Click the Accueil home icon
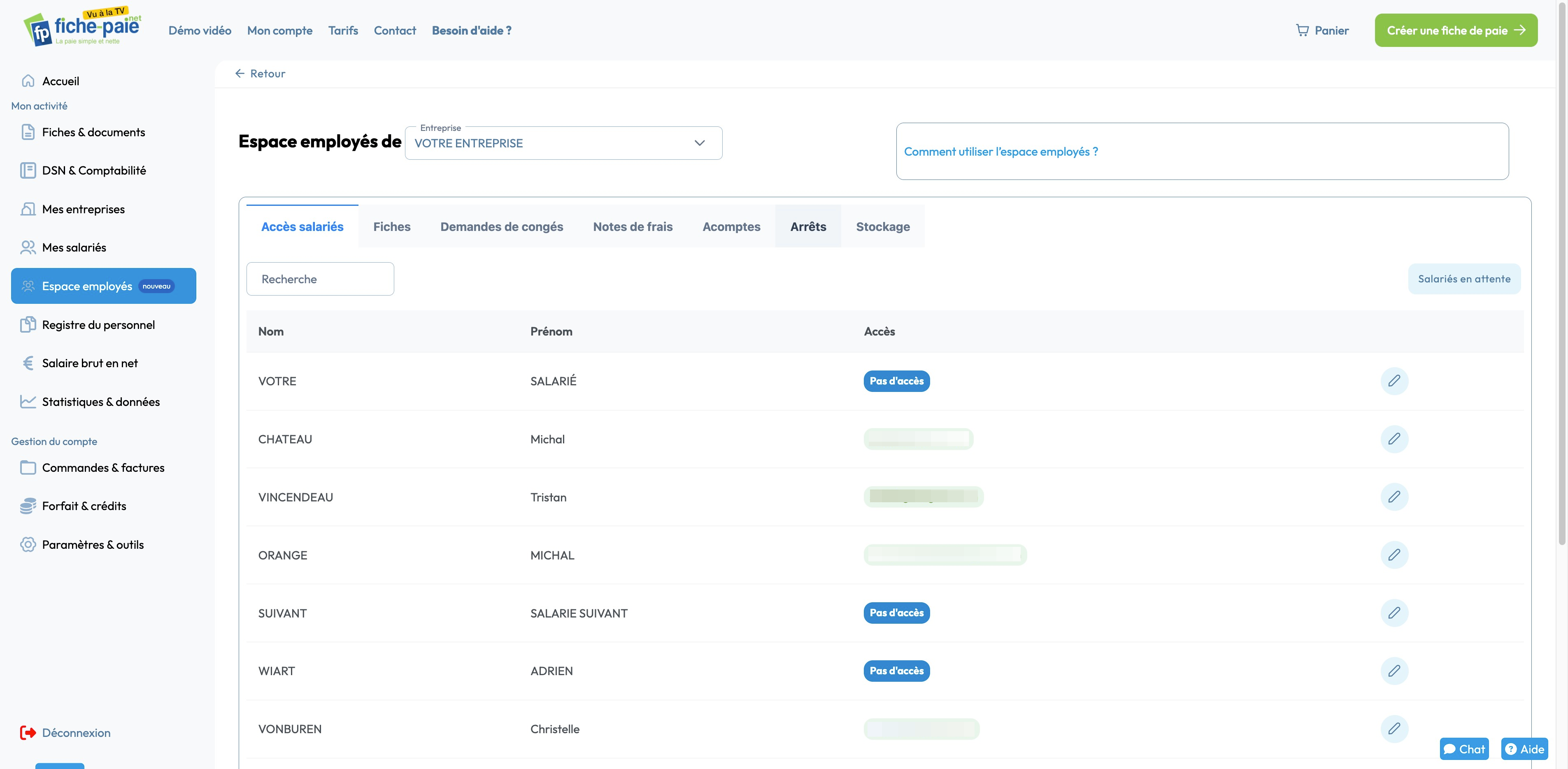Screen dimensions: 1568x769 [x=28, y=81]
